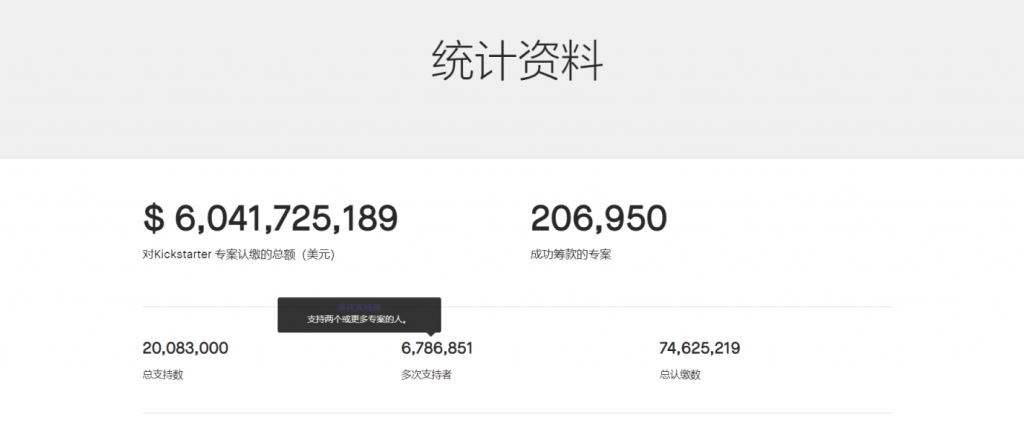This screenshot has height=439, width=1024.
Task: Click the 总认缴数 label
Action: click(x=680, y=375)
